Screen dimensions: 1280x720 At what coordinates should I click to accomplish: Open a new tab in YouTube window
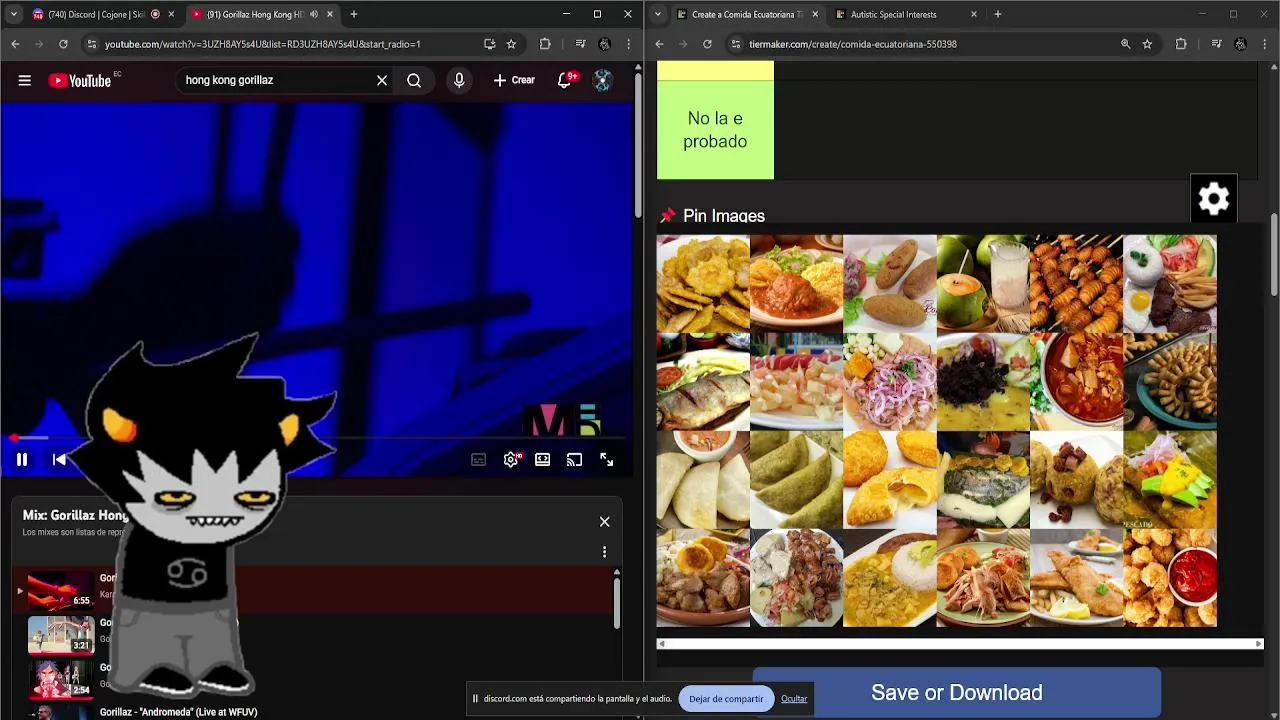pos(353,14)
